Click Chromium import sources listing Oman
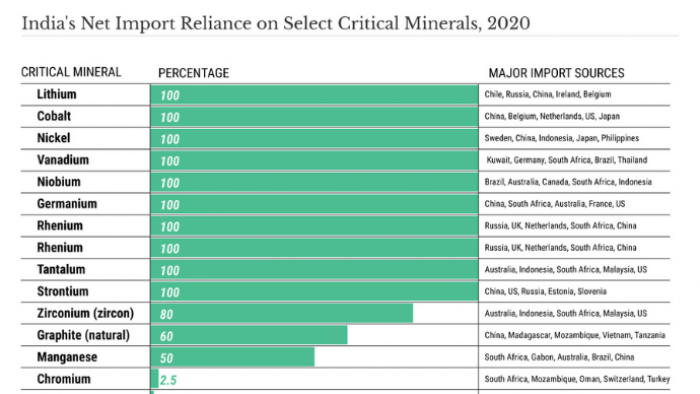 click(x=577, y=379)
